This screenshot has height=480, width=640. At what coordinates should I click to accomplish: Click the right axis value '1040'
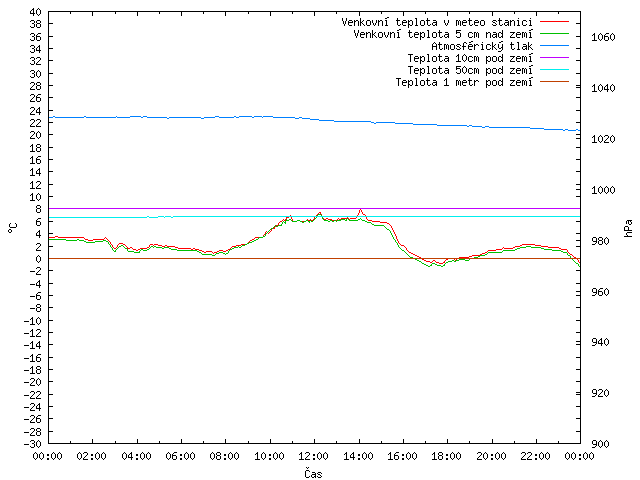(603, 88)
